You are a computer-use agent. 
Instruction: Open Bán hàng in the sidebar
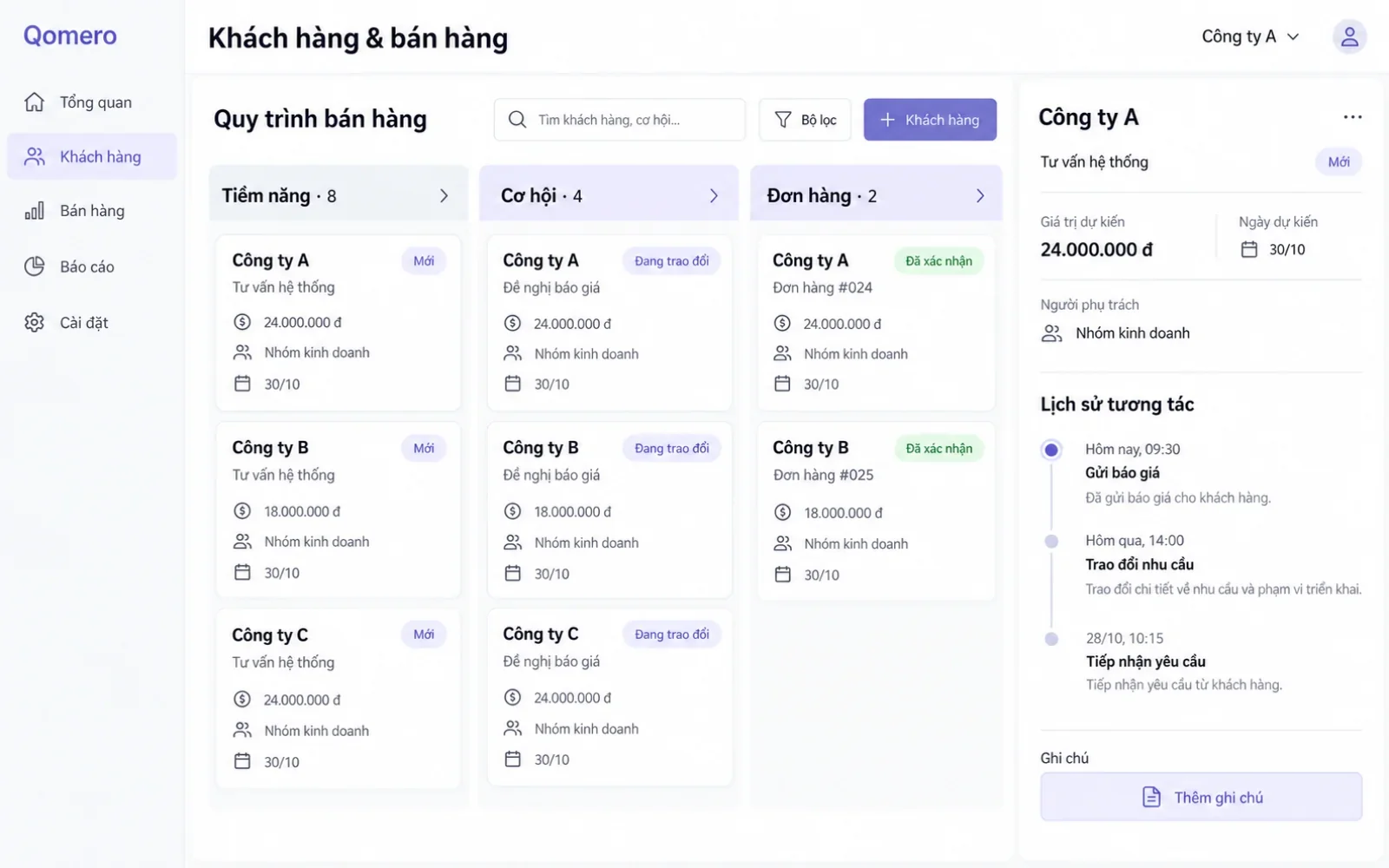(92, 211)
